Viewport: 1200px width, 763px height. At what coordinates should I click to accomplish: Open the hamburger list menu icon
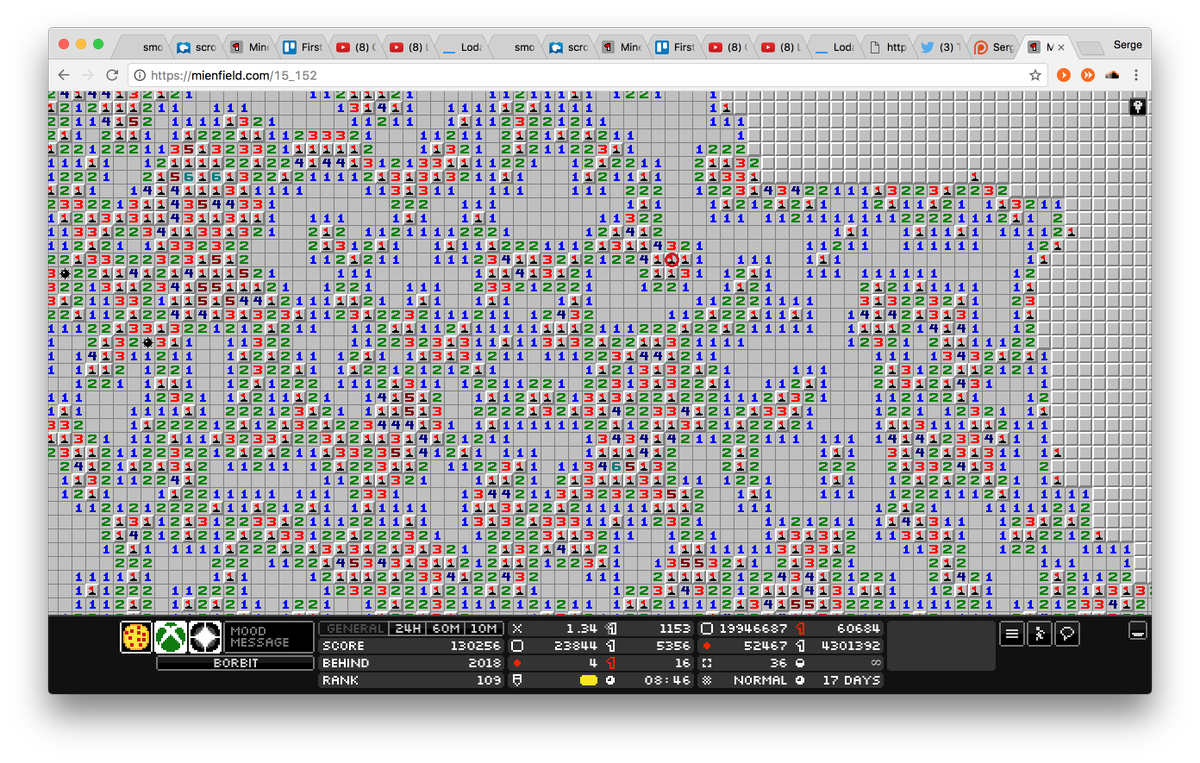click(1012, 633)
